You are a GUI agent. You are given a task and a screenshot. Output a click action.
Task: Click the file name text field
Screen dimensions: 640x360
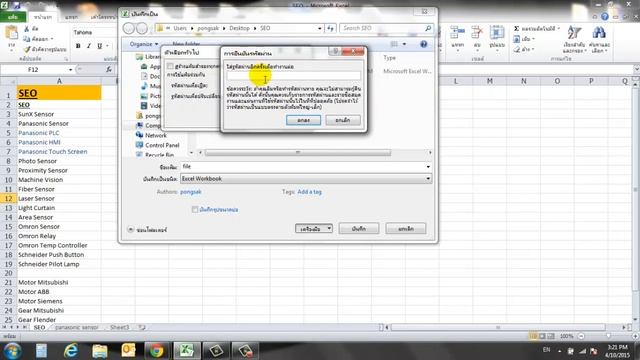[x=302, y=167]
